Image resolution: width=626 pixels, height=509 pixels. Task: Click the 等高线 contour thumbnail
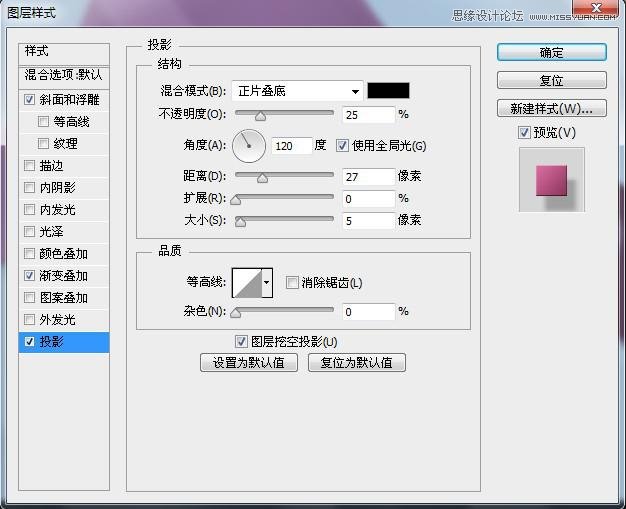(x=247, y=283)
